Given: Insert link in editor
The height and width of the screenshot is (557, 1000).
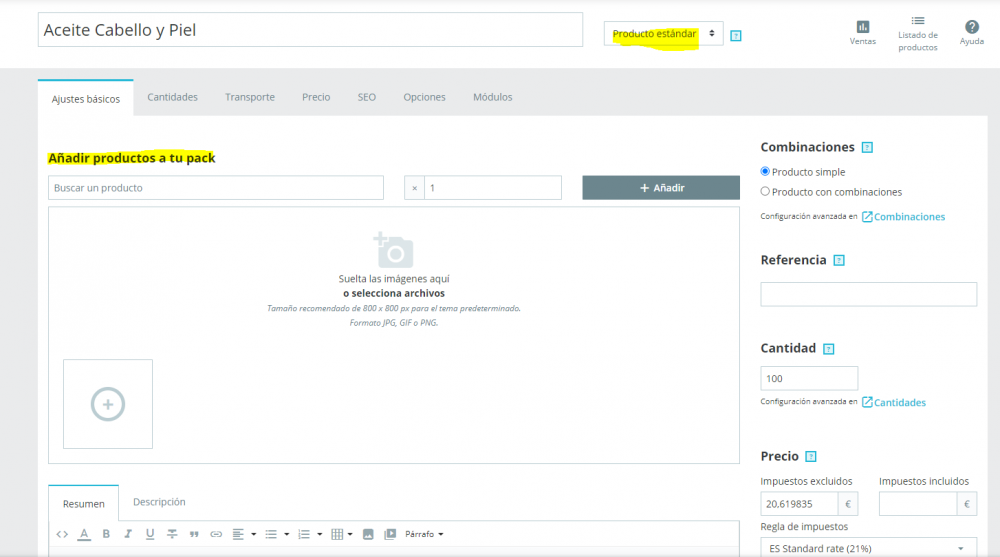Looking at the screenshot, I should click(x=216, y=534).
